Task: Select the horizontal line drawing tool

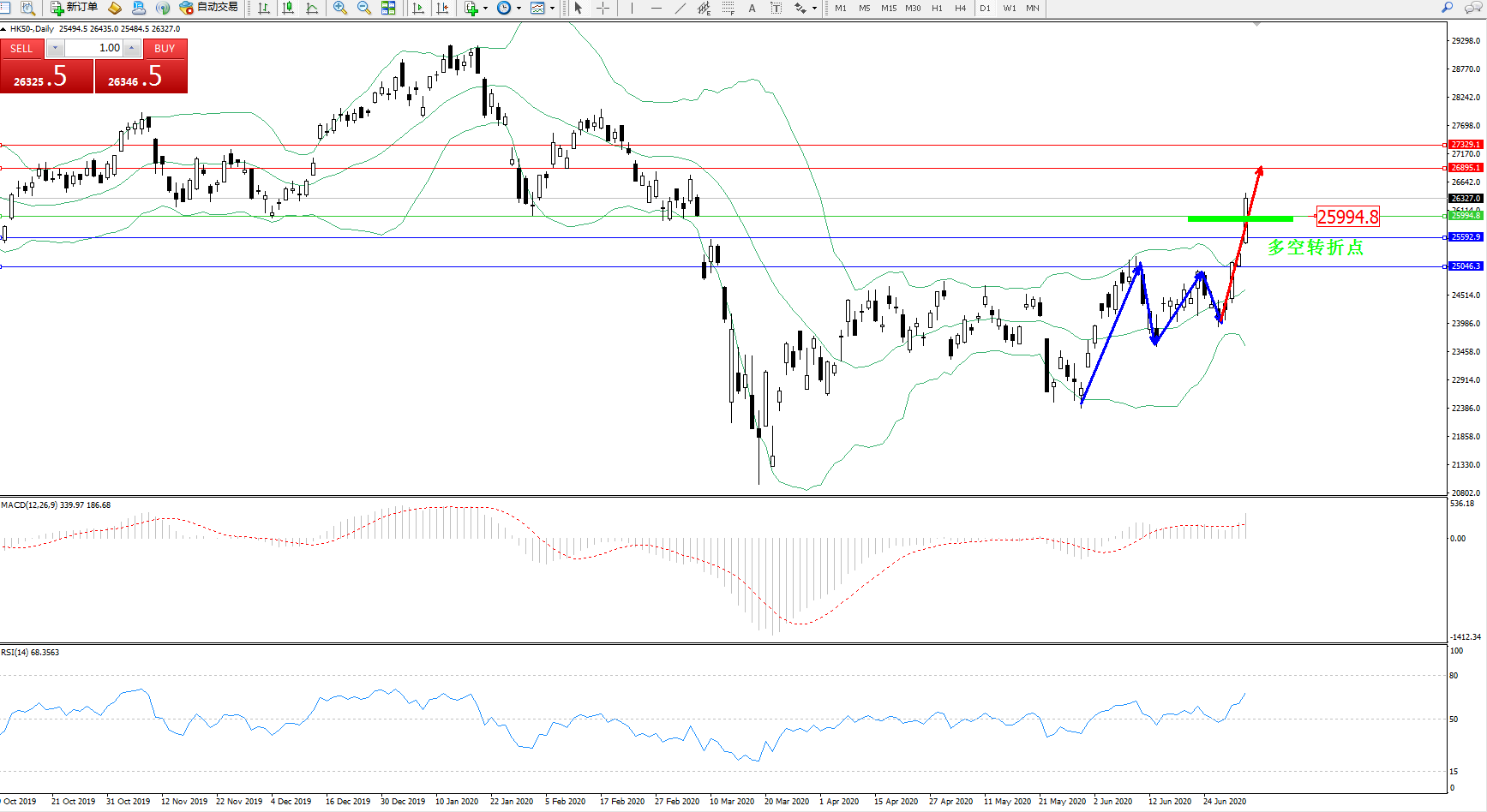Action: point(657,8)
